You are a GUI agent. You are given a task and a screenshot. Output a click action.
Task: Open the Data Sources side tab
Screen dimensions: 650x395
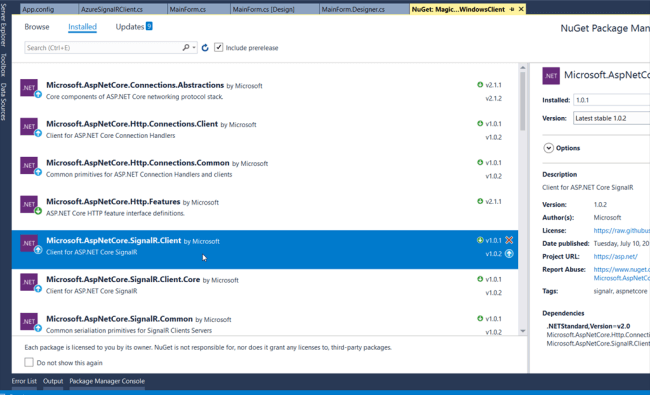pos(3,102)
